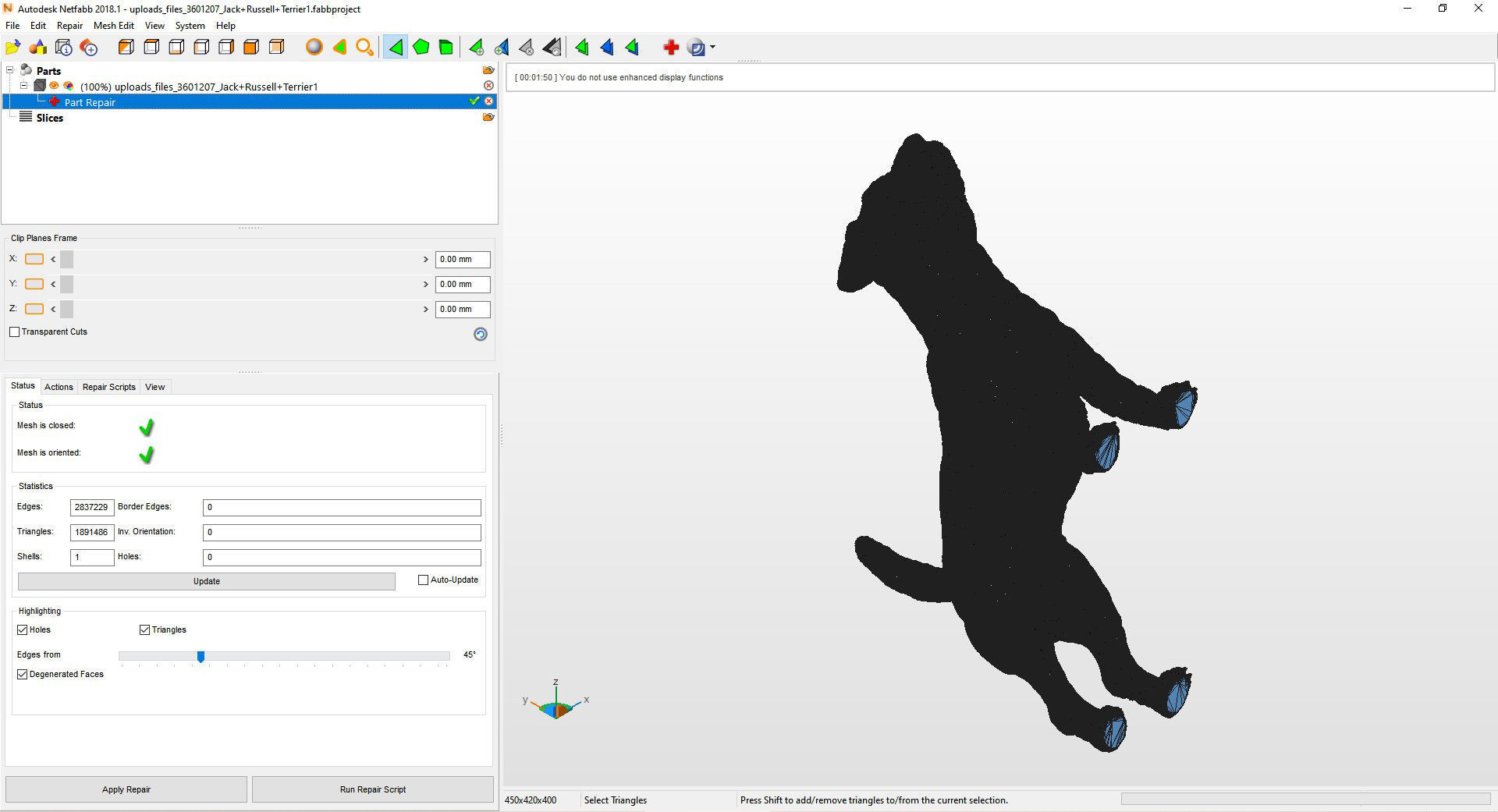Click the open project folder icon
Image resolution: width=1498 pixels, height=812 pixels.
pos(13,48)
